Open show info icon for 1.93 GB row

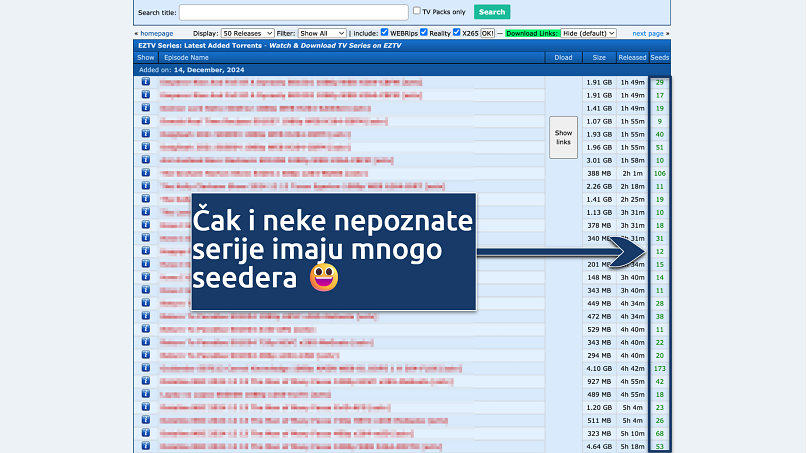coord(145,134)
